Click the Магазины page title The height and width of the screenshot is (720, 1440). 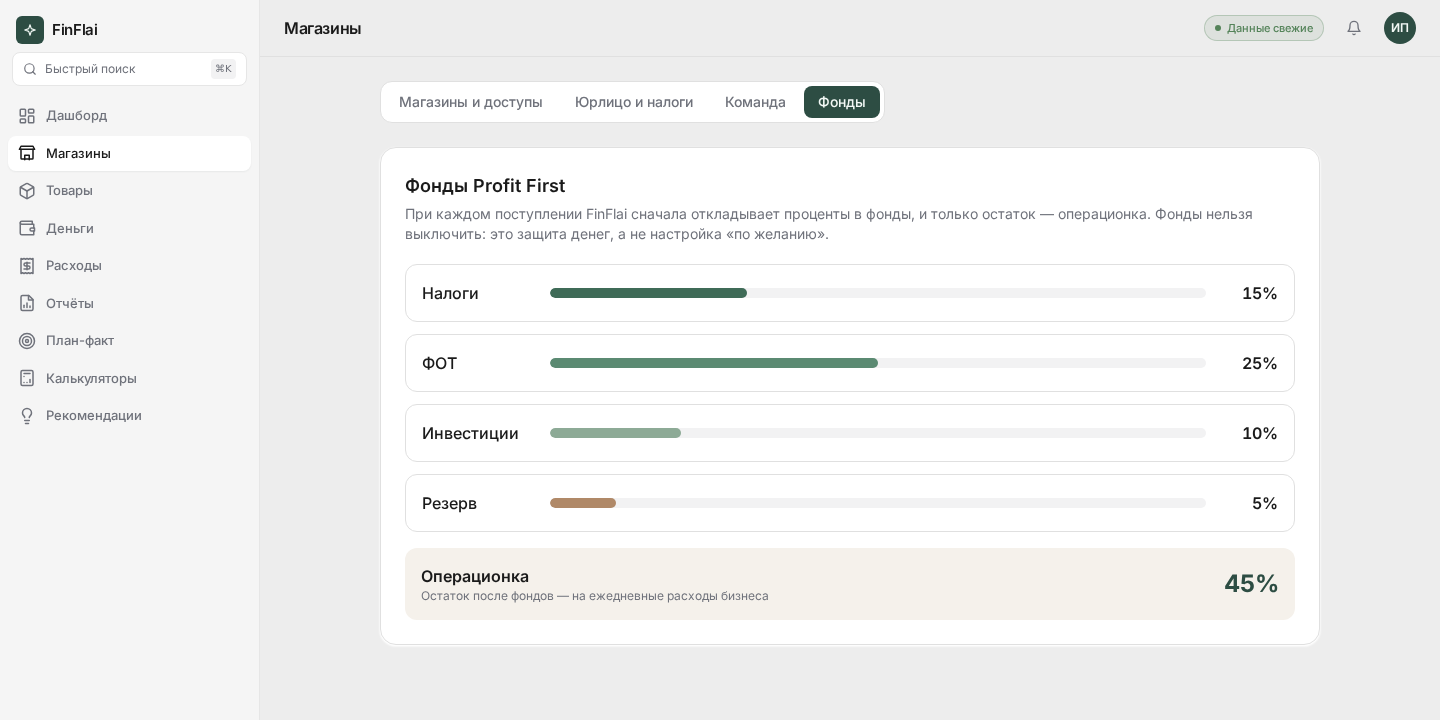[x=322, y=28]
